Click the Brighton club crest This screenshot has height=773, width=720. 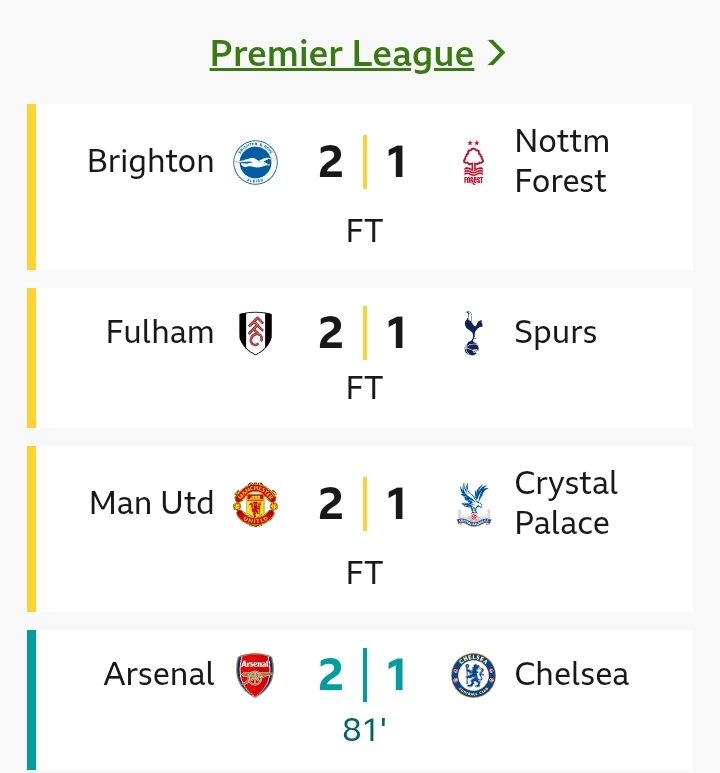point(255,162)
